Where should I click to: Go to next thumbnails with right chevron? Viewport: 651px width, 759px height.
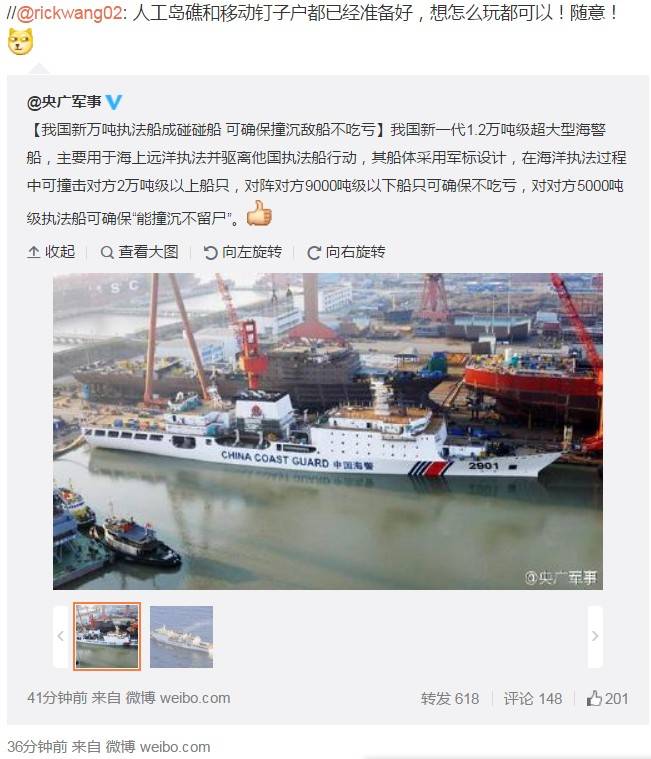(x=595, y=637)
